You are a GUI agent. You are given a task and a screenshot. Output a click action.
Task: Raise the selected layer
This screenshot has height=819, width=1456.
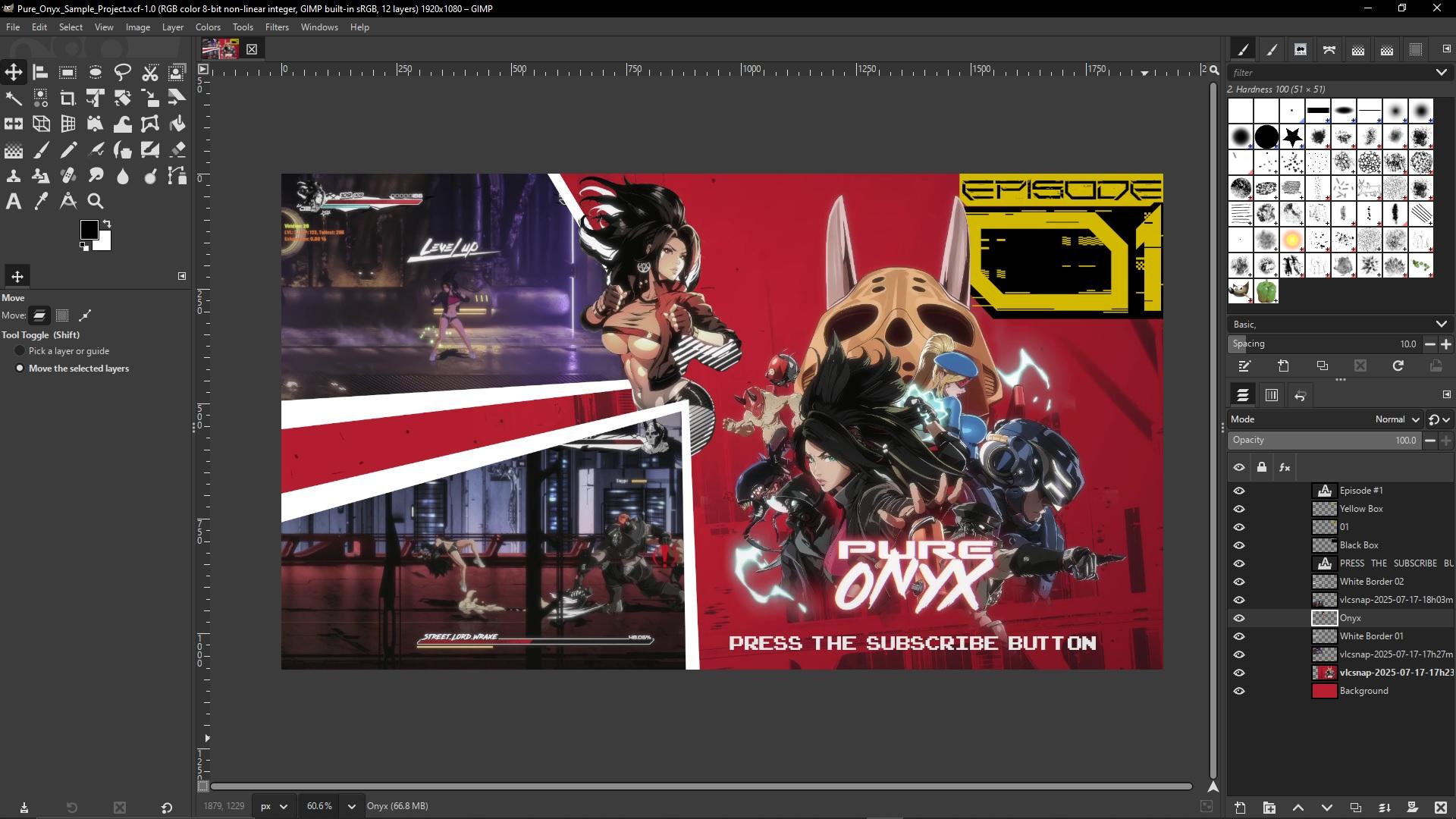click(1298, 808)
